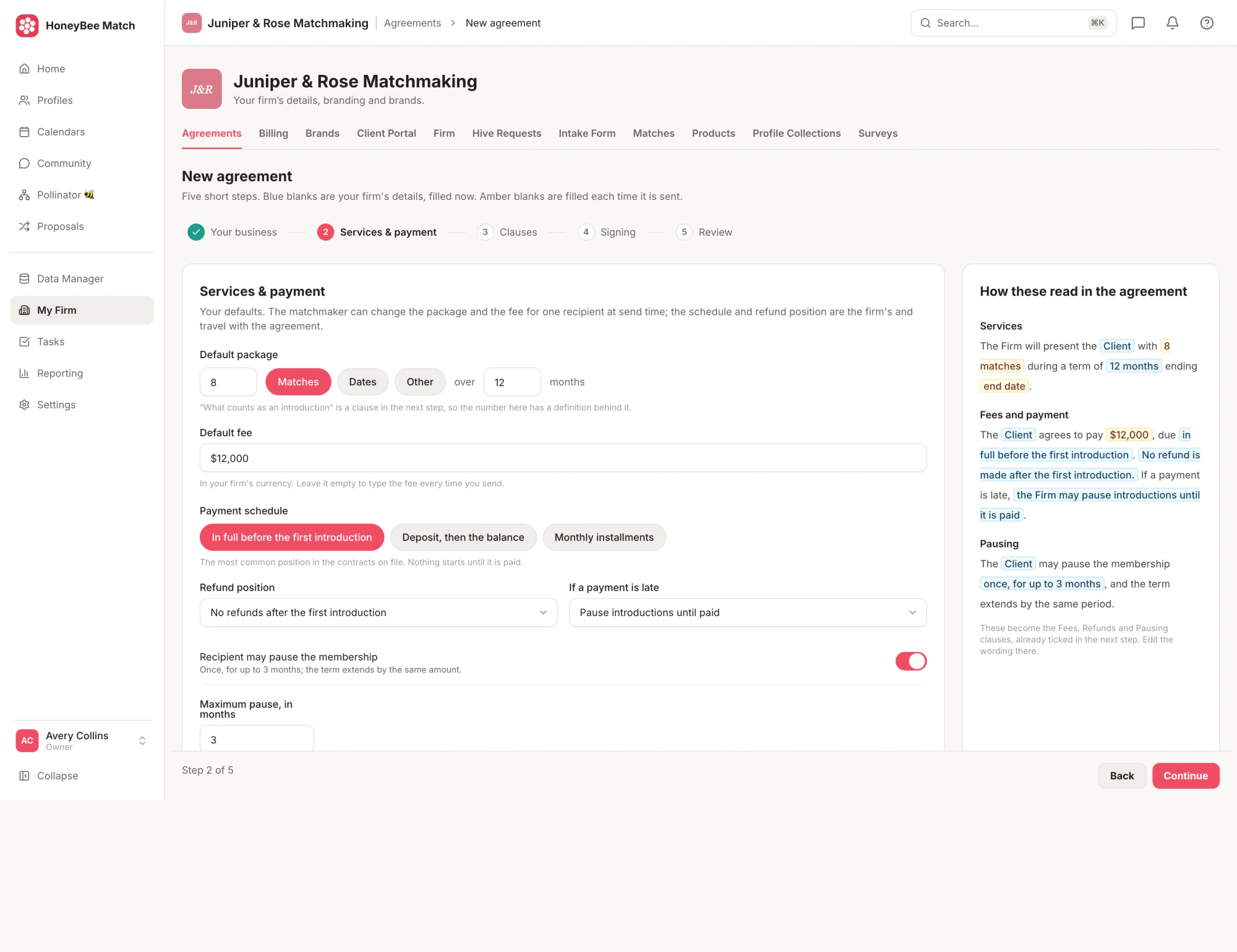Open the If a payment is late dropdown
The image size is (1237, 952).
[x=748, y=612]
